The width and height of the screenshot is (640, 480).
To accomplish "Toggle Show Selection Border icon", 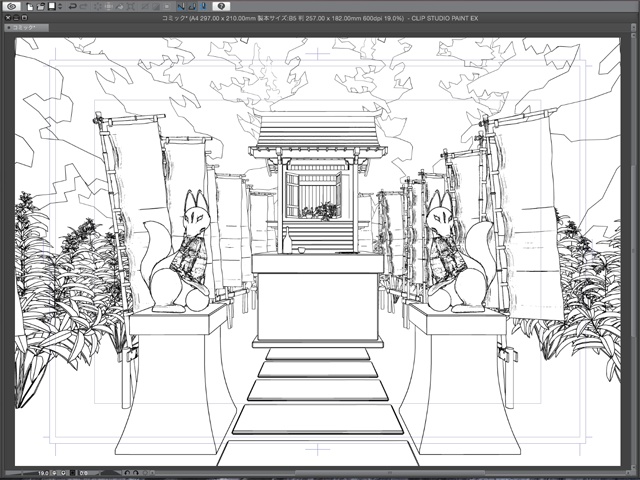I will pos(167,7).
